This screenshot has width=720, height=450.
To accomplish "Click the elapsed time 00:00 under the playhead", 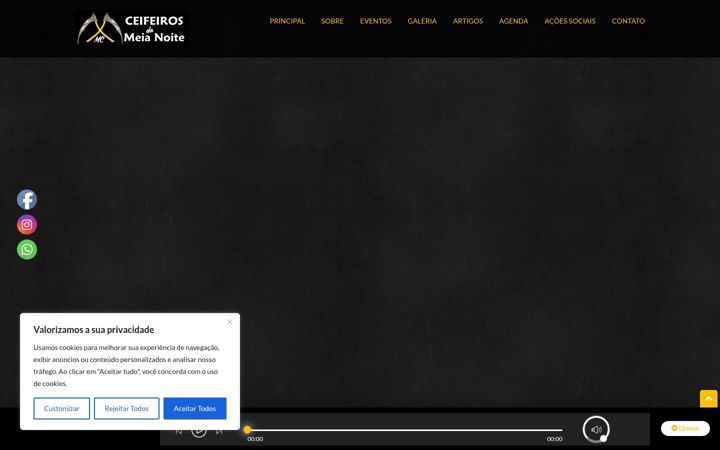I will tap(255, 439).
